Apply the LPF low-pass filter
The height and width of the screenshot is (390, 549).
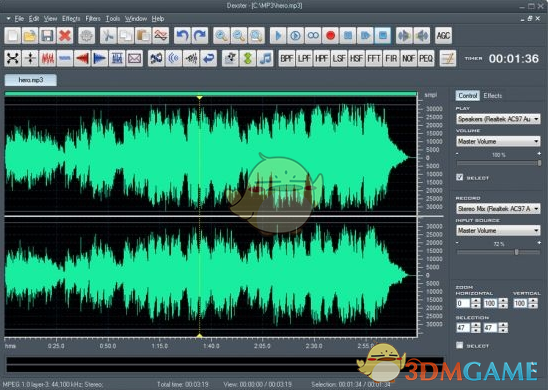click(x=304, y=58)
